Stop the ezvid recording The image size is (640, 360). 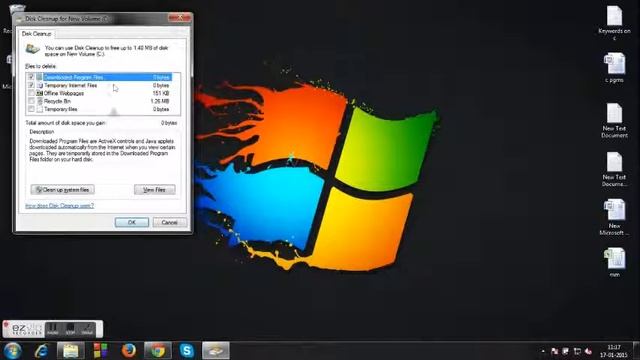pos(70,329)
